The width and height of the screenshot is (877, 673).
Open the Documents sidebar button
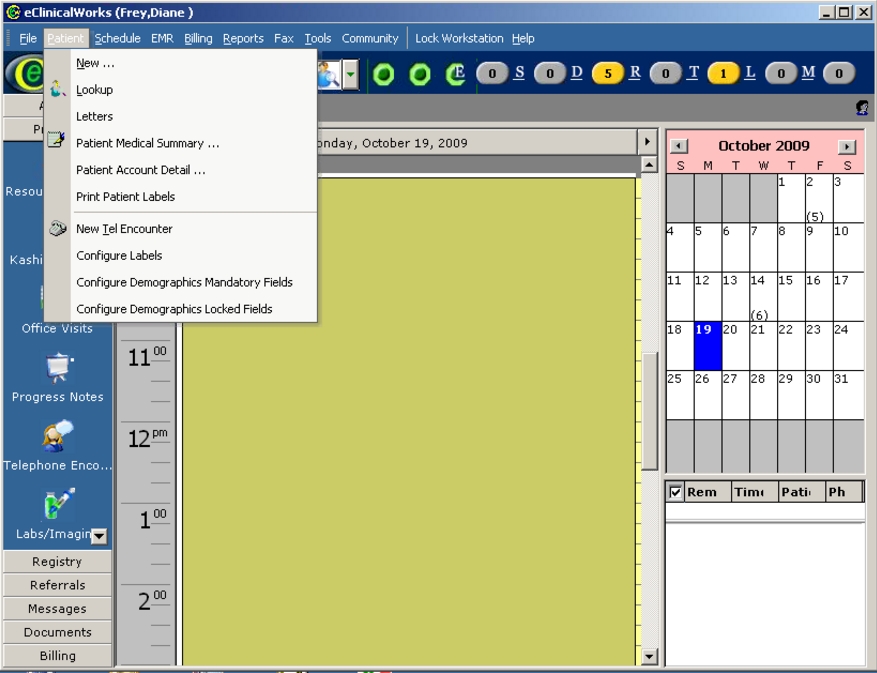(x=57, y=632)
